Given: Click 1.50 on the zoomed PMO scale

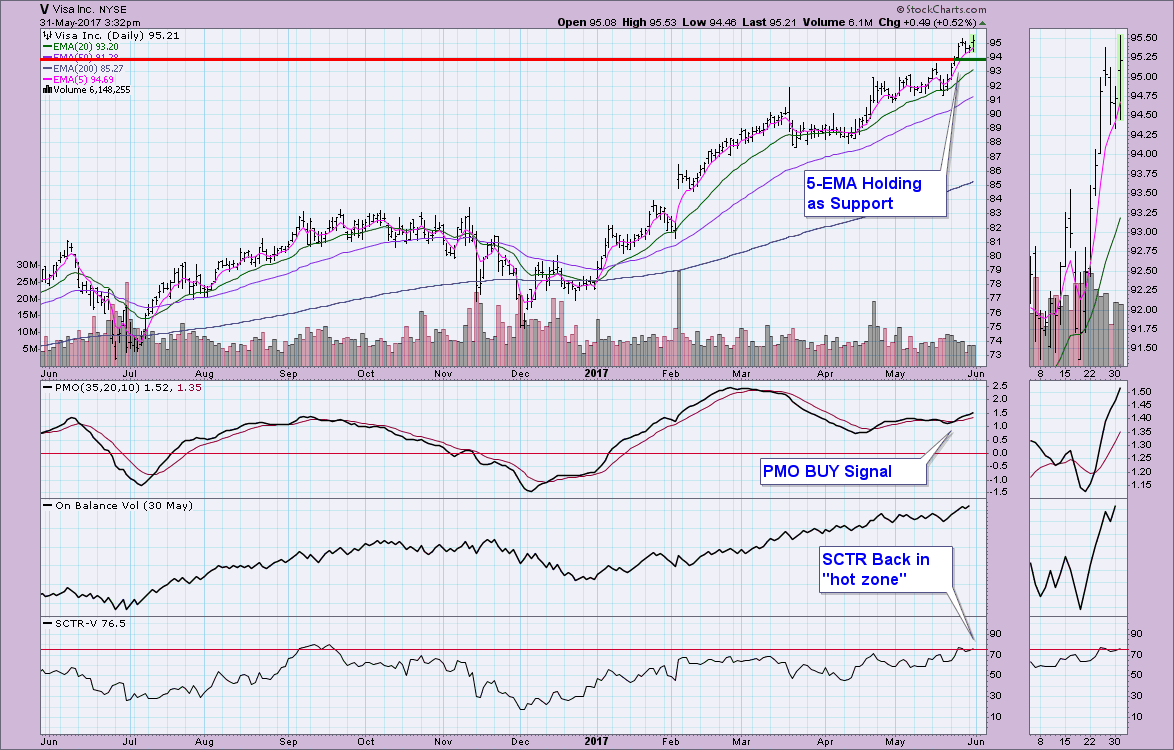Looking at the screenshot, I should point(1141,391).
